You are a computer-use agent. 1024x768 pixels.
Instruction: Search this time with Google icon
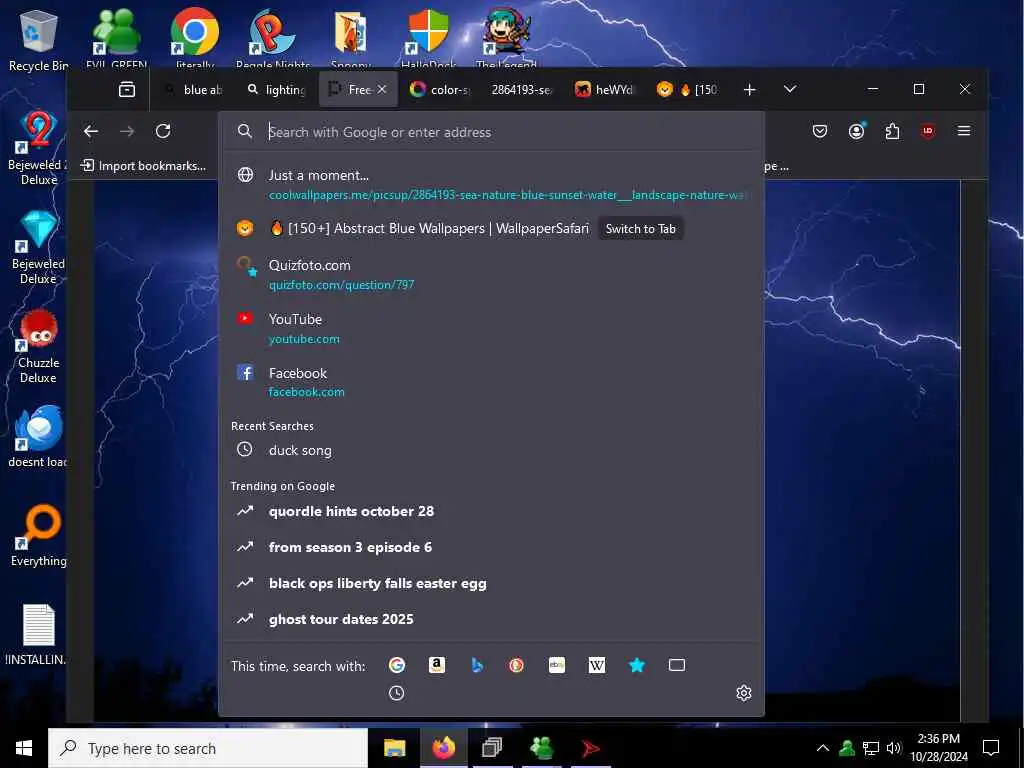coord(396,665)
